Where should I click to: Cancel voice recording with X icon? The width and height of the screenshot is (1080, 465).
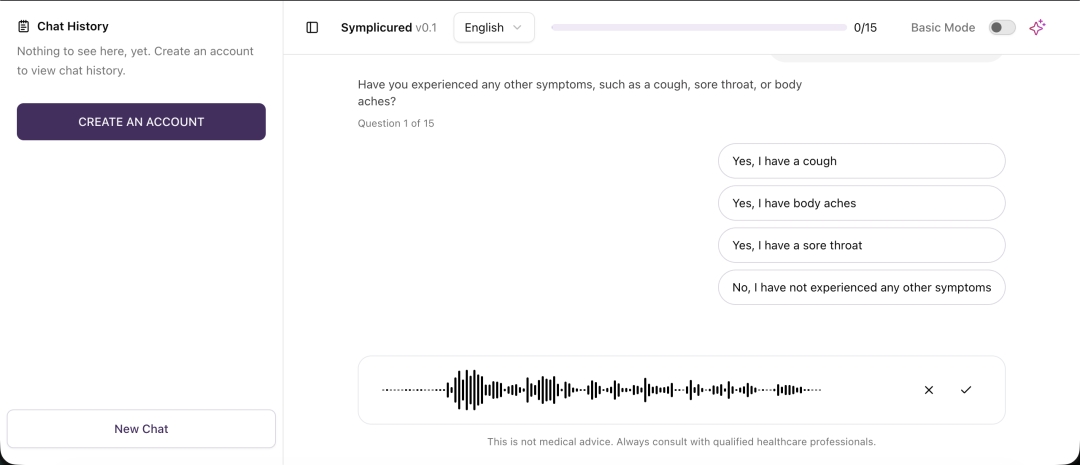(x=929, y=390)
